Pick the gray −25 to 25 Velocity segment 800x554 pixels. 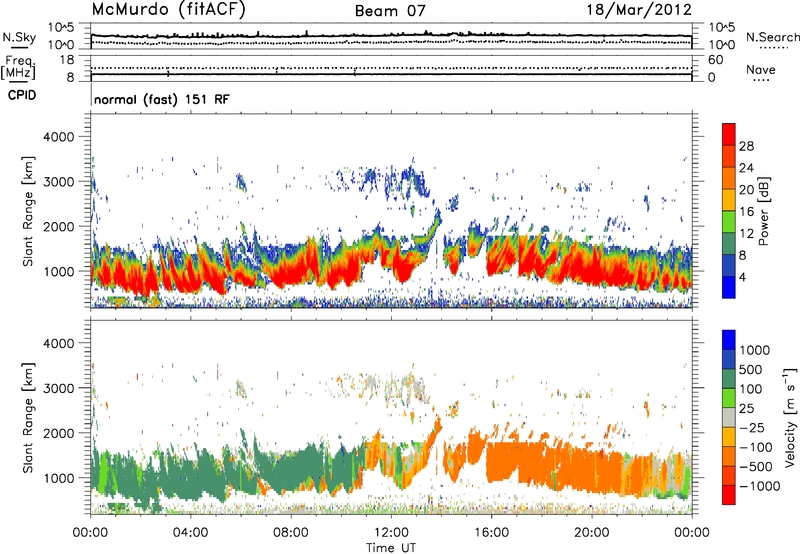(729, 417)
